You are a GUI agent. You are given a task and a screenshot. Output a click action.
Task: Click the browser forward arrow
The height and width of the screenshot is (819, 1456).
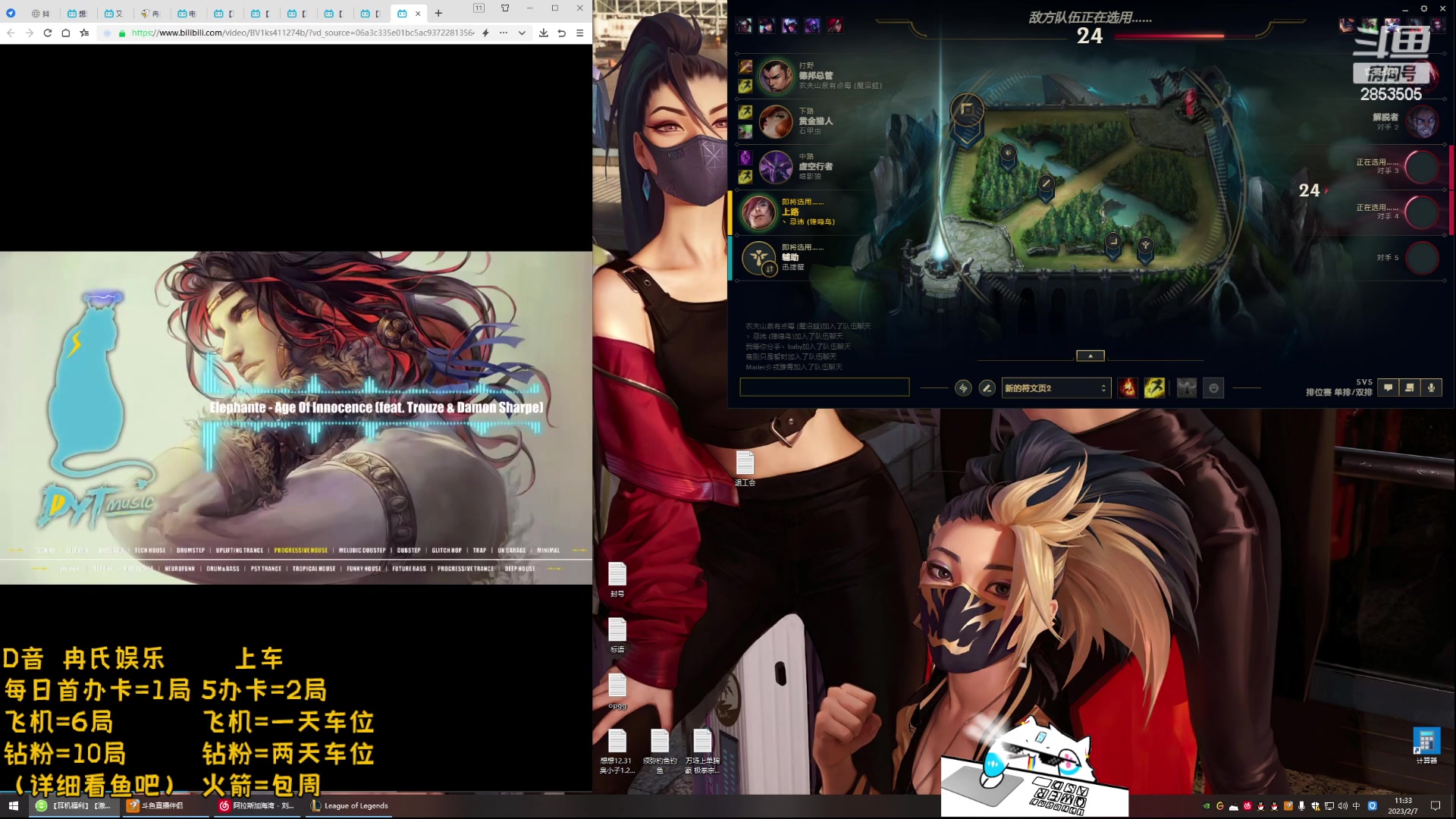pyautogui.click(x=29, y=33)
